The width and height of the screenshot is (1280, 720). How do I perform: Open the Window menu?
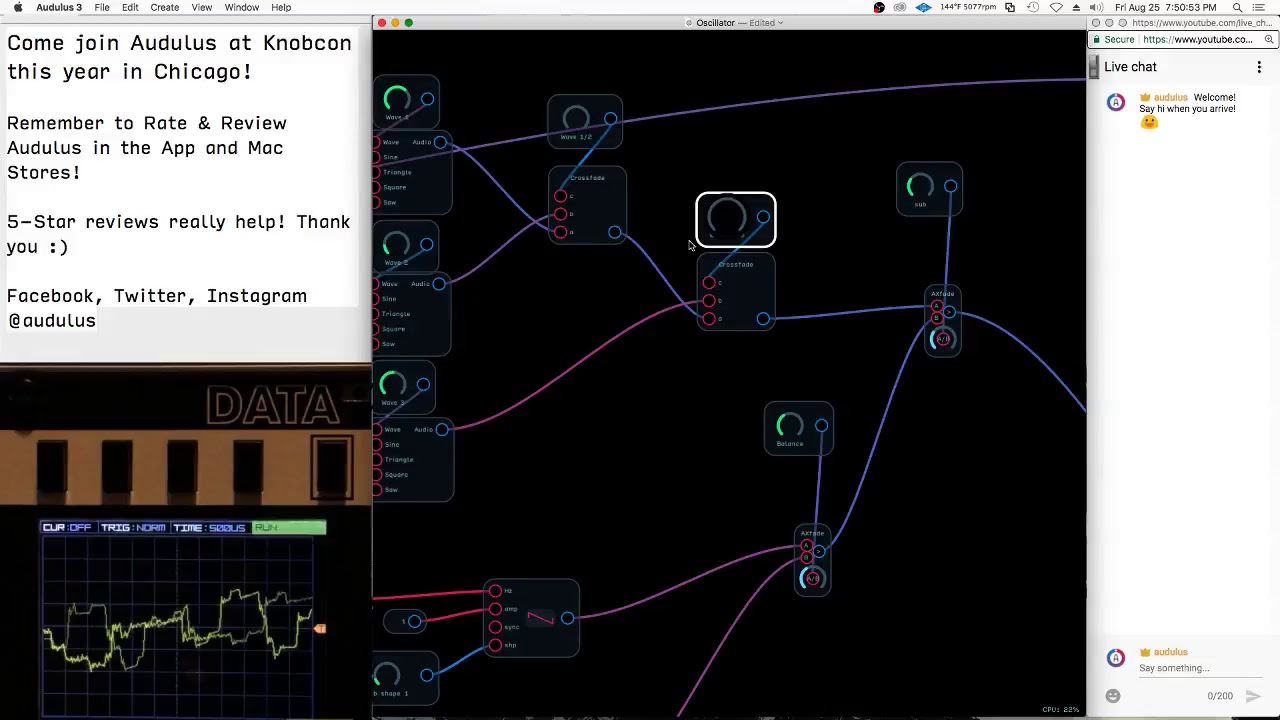tap(242, 7)
